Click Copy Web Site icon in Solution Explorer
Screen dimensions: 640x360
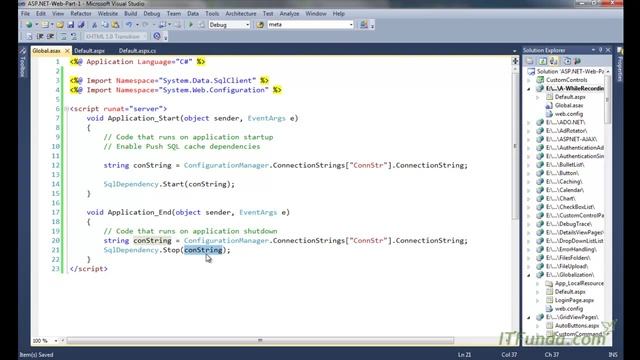point(567,61)
